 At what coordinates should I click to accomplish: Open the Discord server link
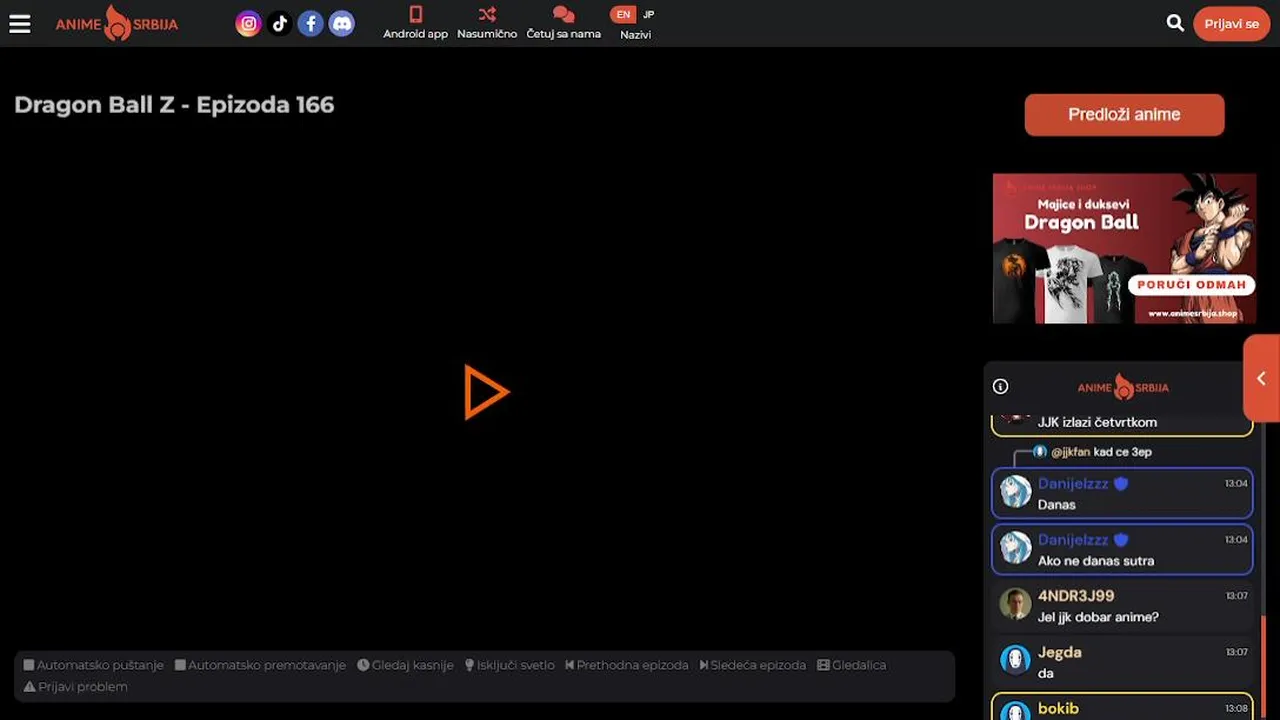tap(342, 23)
